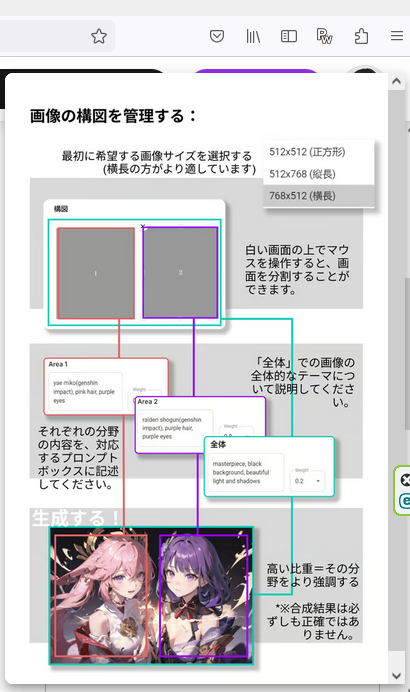Viewport: 410px width, 692px height.
Task: Click the round x icon at right edge
Action: pos(405,480)
